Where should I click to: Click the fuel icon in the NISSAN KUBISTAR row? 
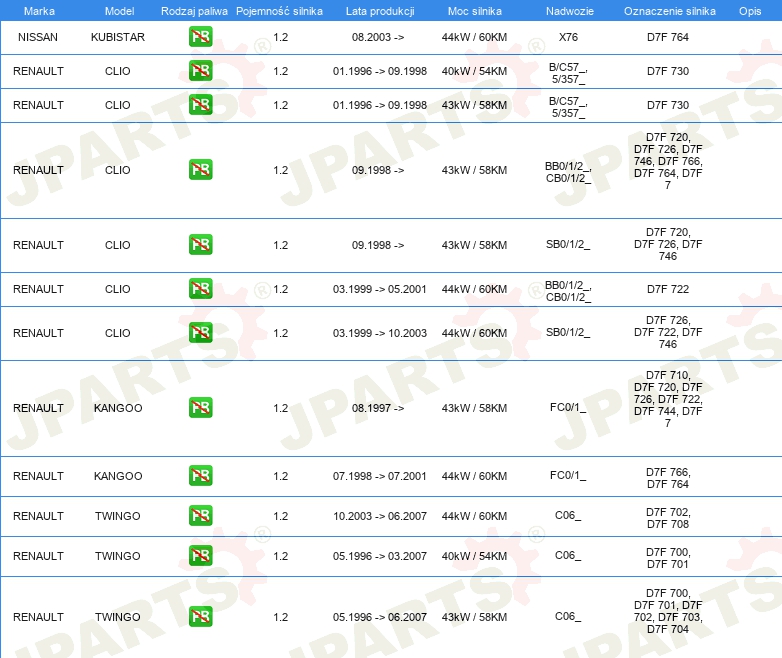[200, 36]
